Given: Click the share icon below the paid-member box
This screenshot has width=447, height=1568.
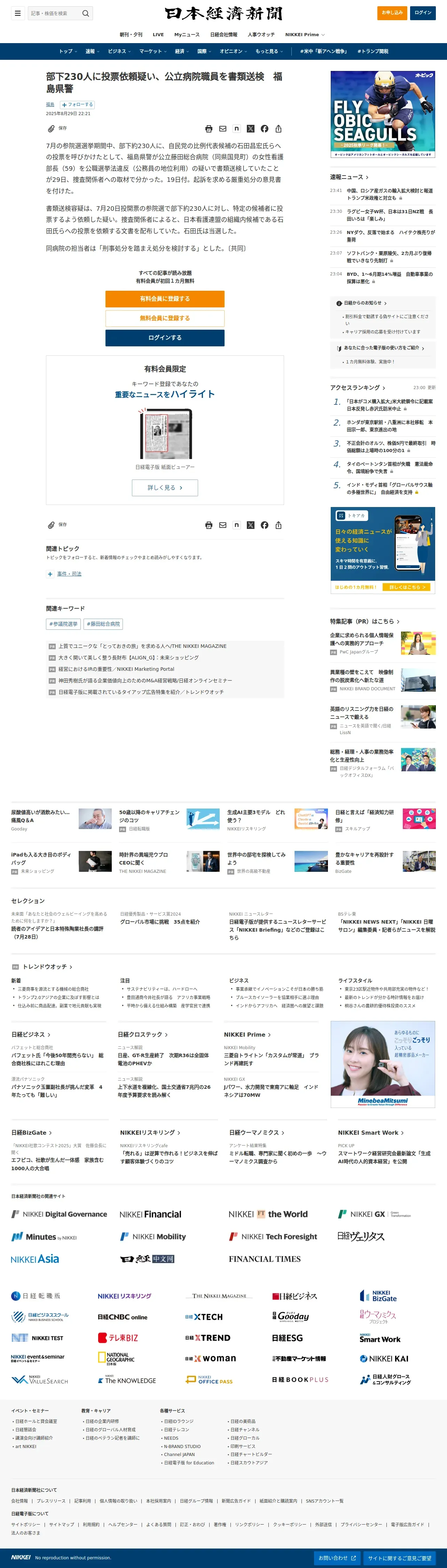Looking at the screenshot, I should (x=278, y=525).
